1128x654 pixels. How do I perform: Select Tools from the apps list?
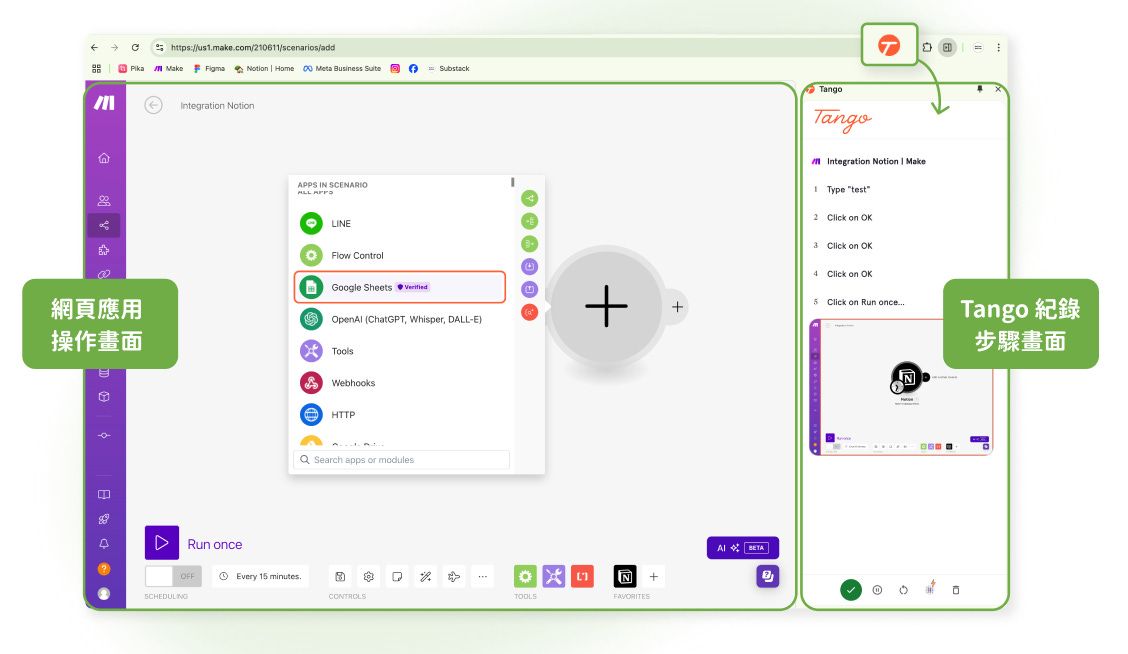coord(399,351)
